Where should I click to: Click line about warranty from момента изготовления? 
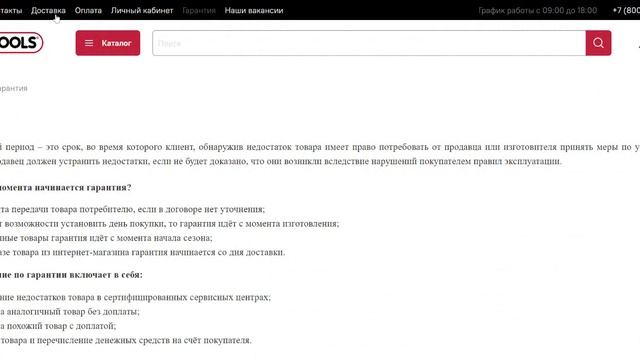pyautogui.click(x=169, y=224)
